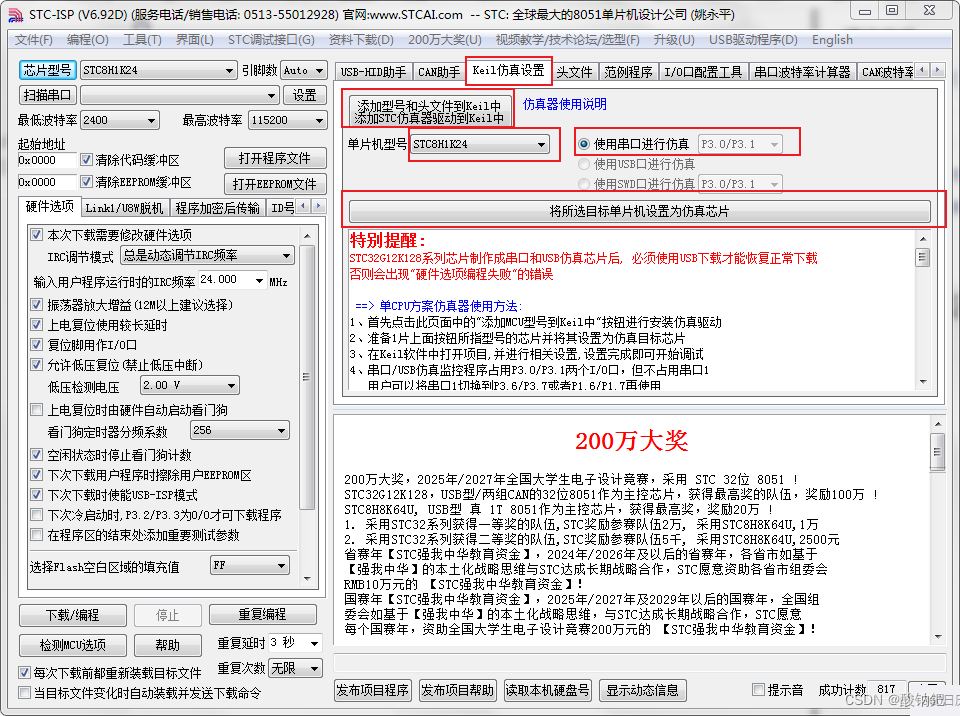Click the 设置 button next to the port list
Screen dimensions: 960x716
(304, 96)
